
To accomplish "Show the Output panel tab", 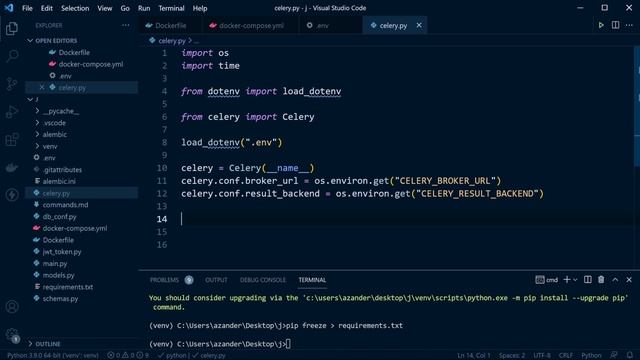I will (216, 280).
